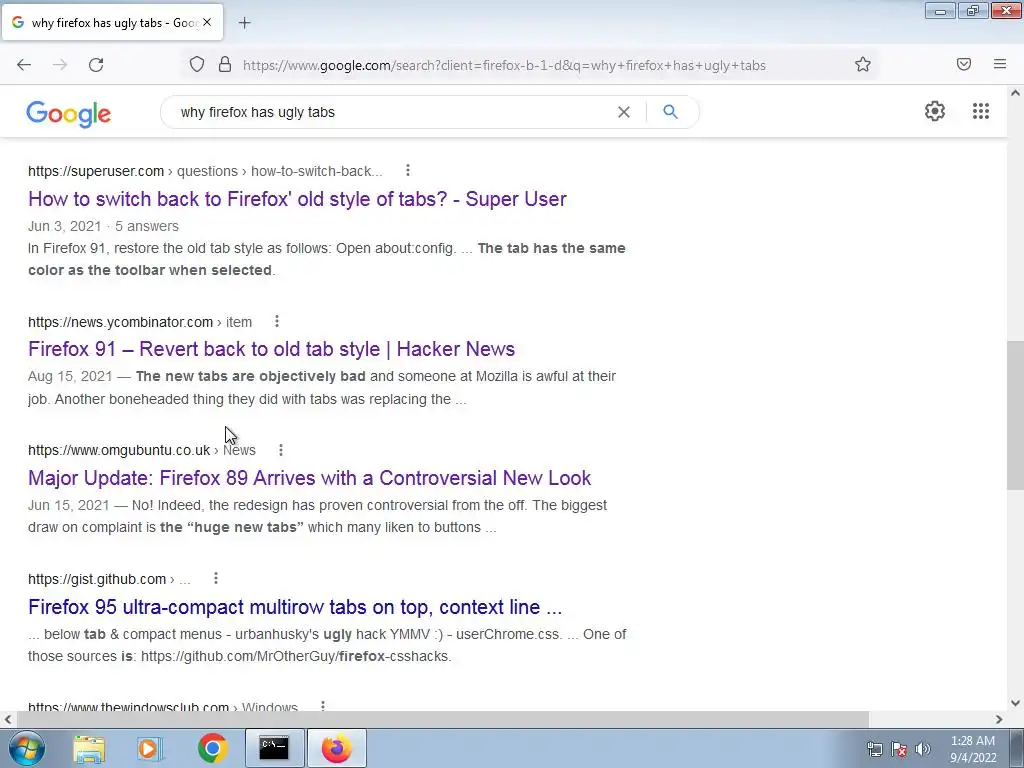Go to Google homepage via logo

(x=69, y=114)
